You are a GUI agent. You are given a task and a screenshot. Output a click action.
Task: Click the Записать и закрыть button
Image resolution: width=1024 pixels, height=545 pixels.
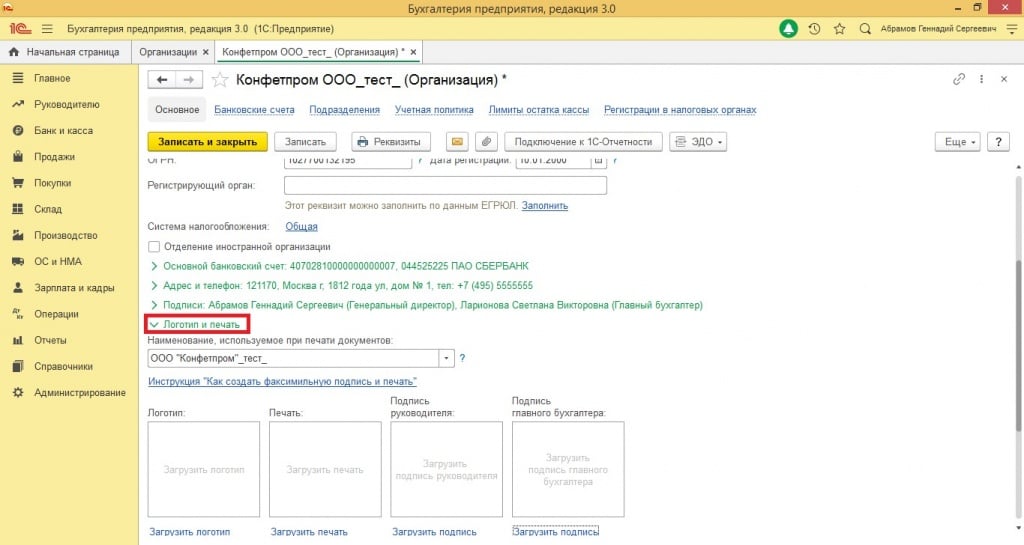(x=207, y=142)
